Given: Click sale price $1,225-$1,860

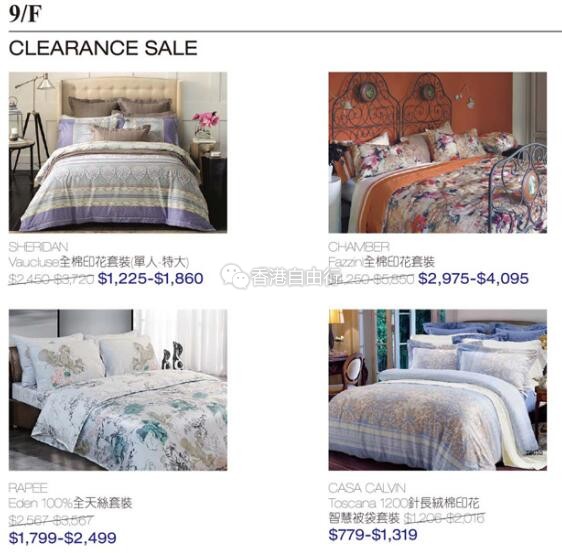Looking at the screenshot, I should (151, 278).
